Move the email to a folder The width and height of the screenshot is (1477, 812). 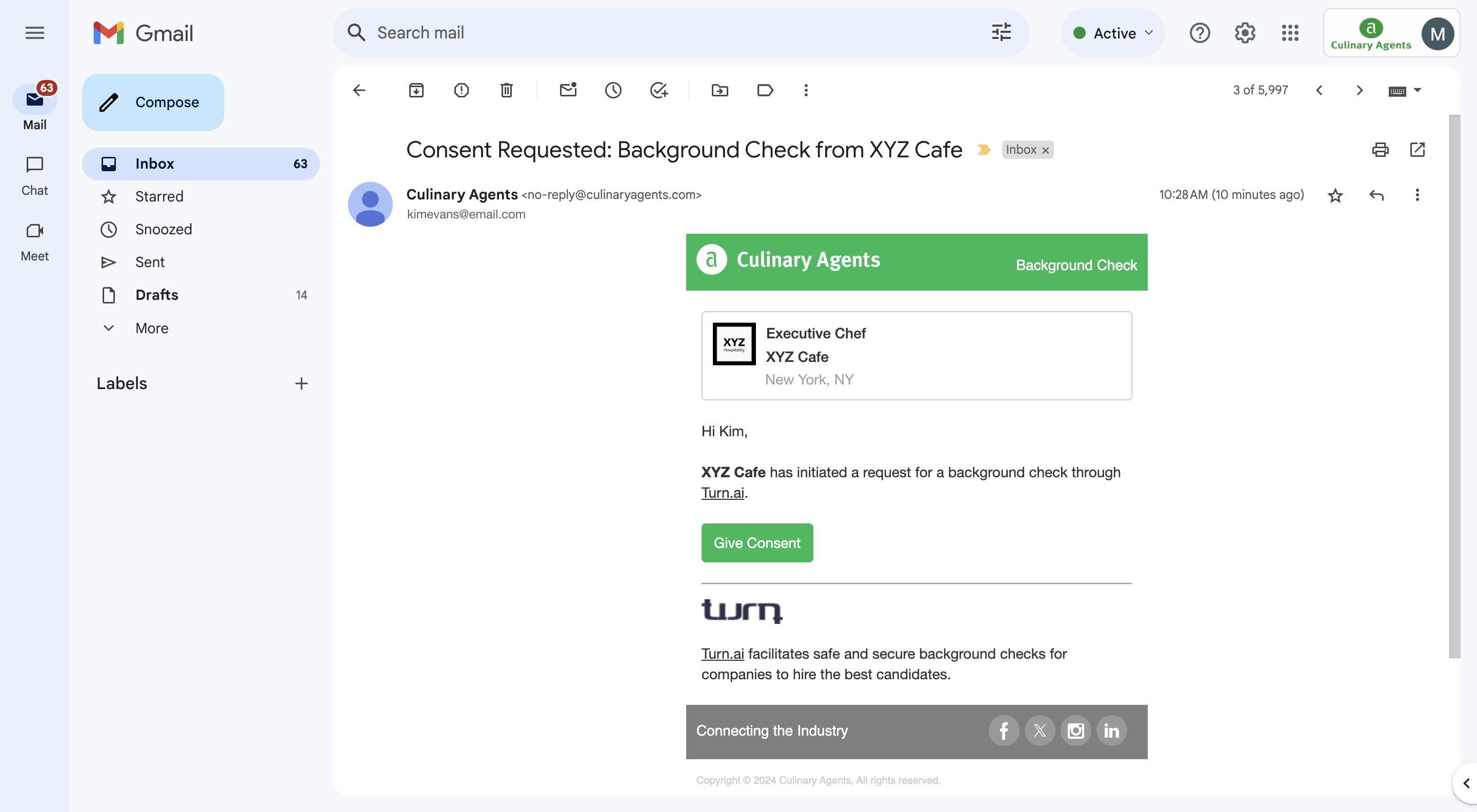pos(720,90)
